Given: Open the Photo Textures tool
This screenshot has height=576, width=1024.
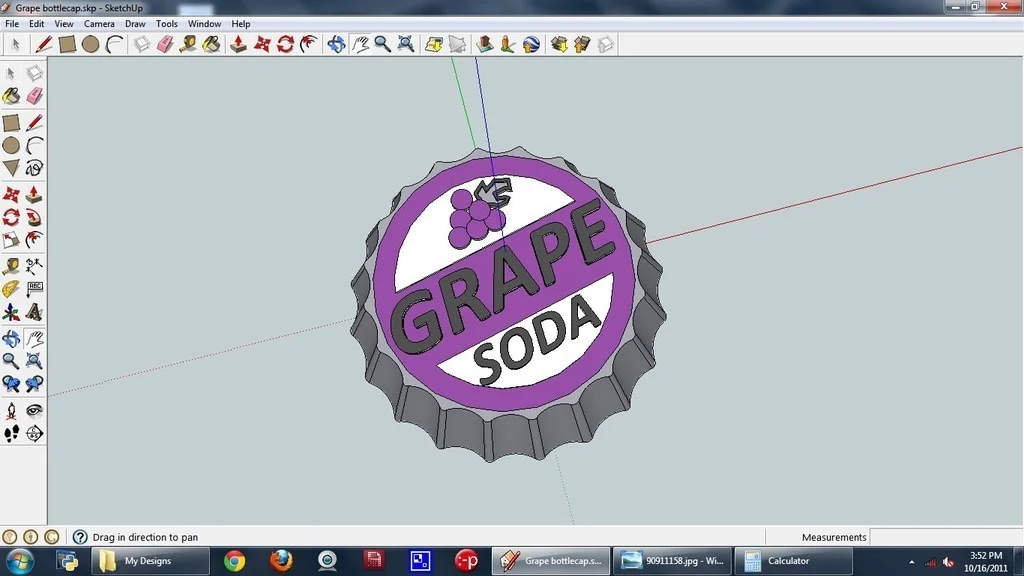Looking at the screenshot, I should coord(507,44).
